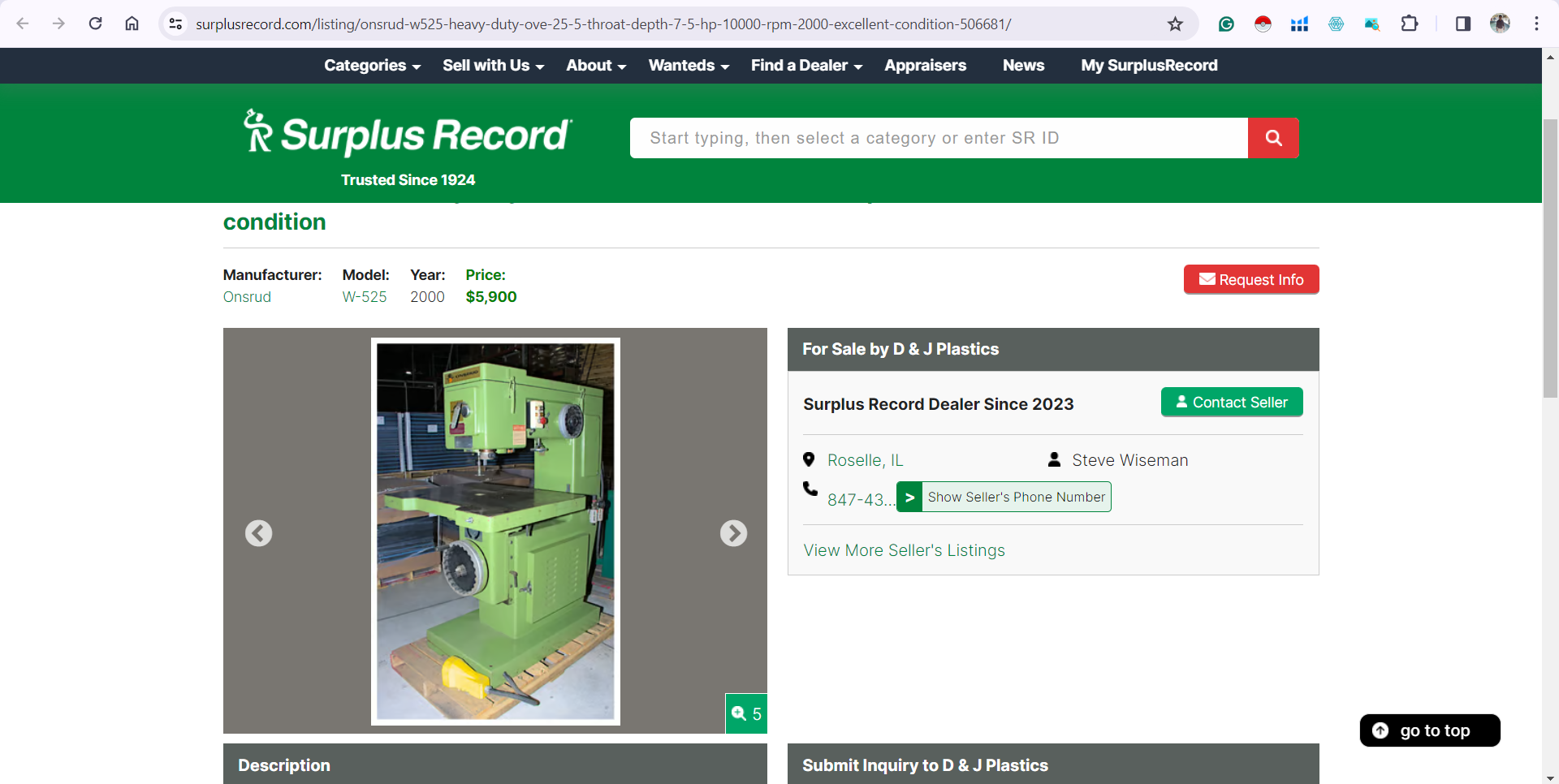Open the News page
This screenshot has height=784, width=1559.
1023,66
